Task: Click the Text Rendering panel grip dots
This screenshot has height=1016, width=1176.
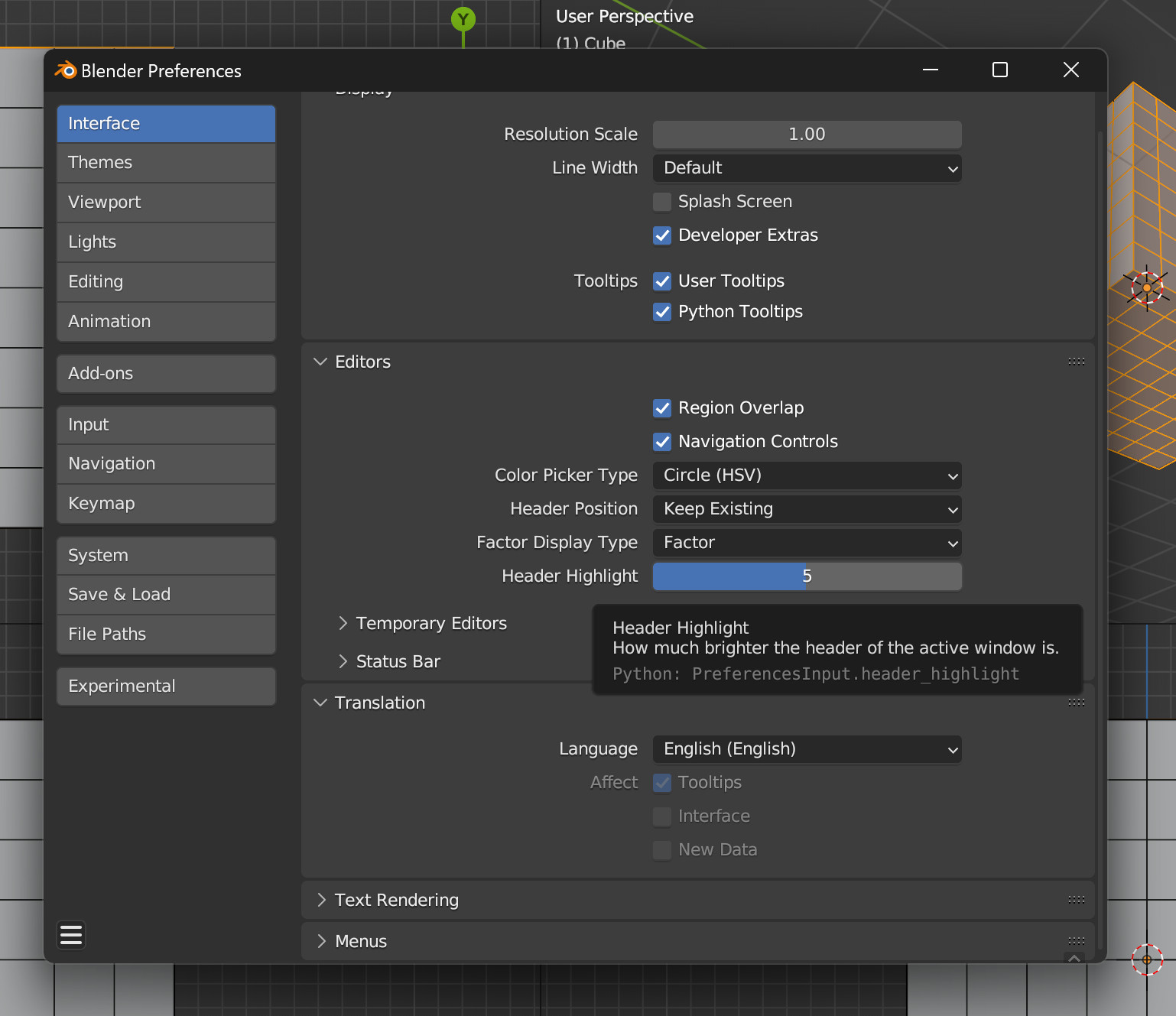Action: [x=1076, y=900]
